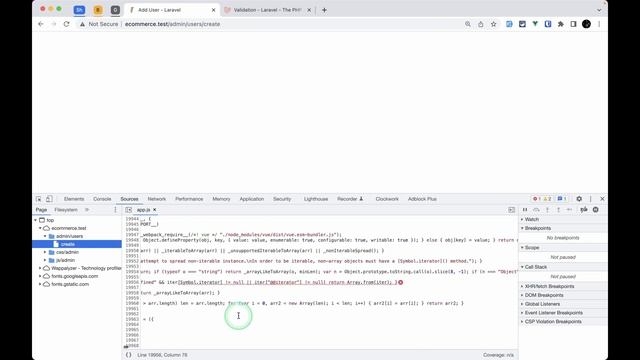
Task: Collapse the ecommerce.test domain node
Action: tap(40, 228)
